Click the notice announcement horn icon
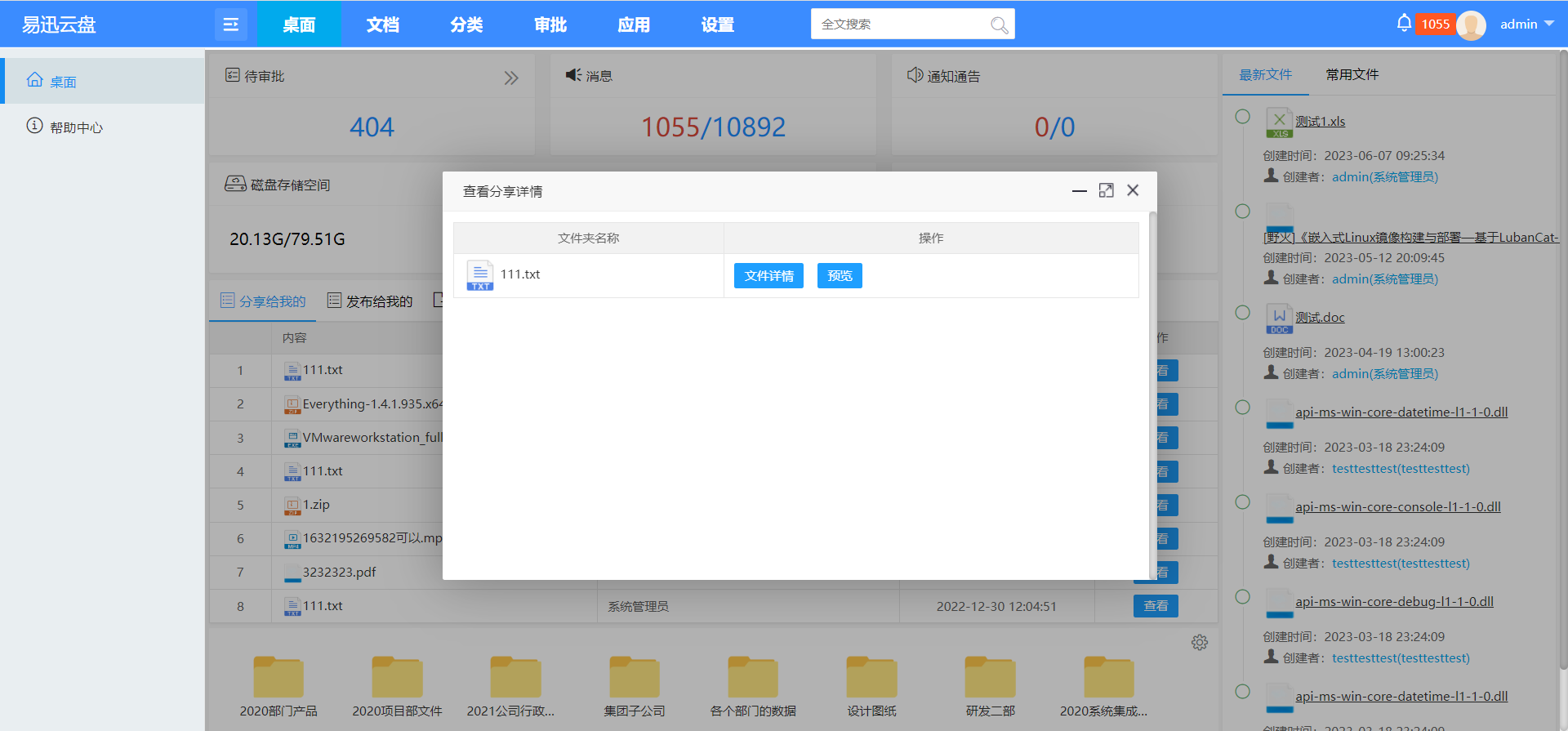1568x731 pixels. [915, 75]
